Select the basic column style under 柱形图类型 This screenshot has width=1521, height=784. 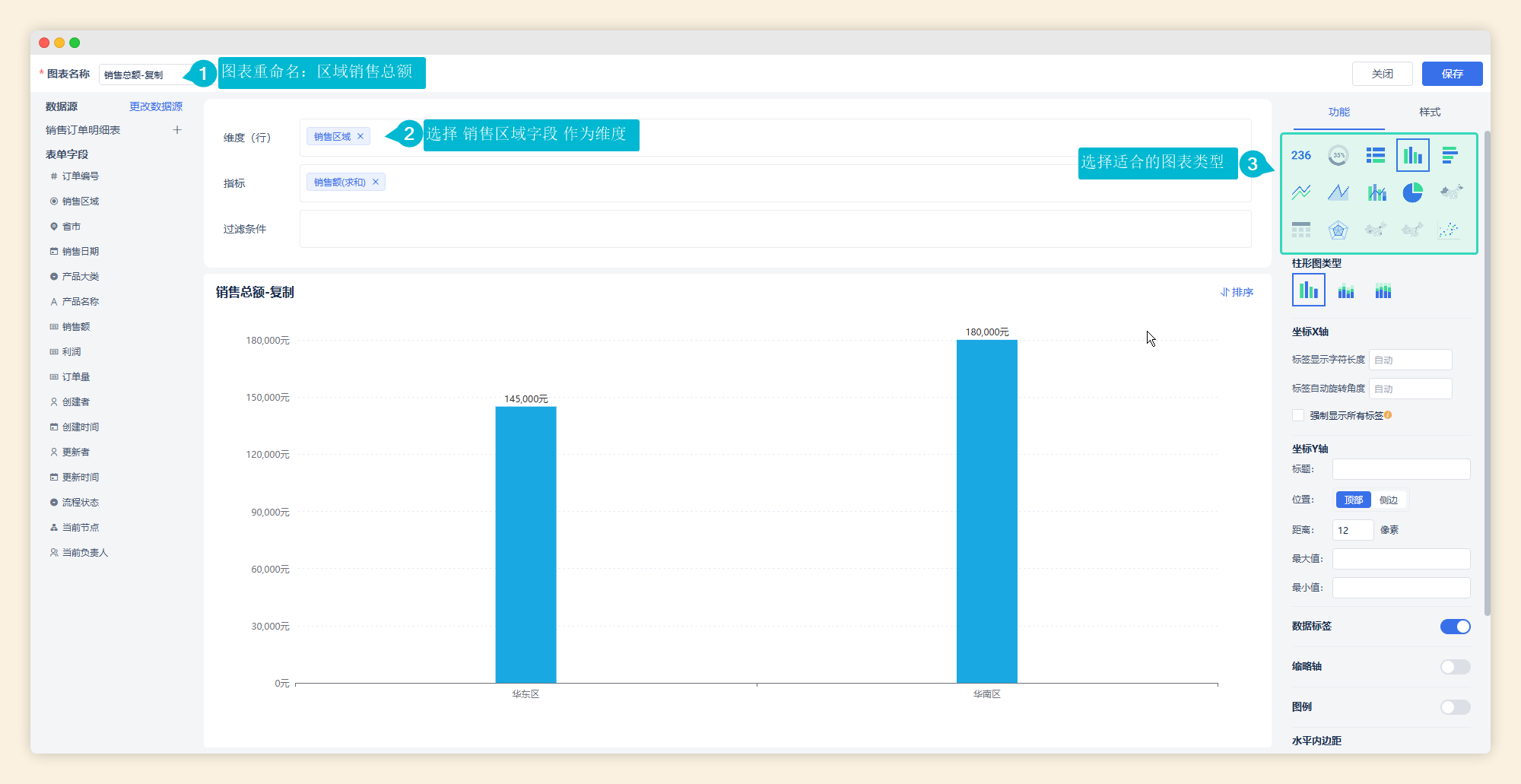(x=1309, y=290)
